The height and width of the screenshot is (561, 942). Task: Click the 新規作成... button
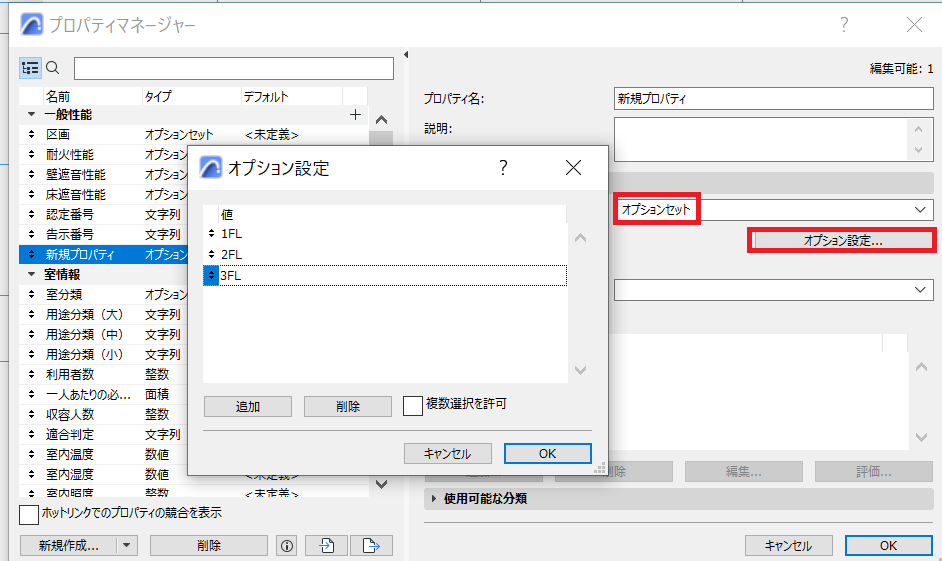point(68,545)
